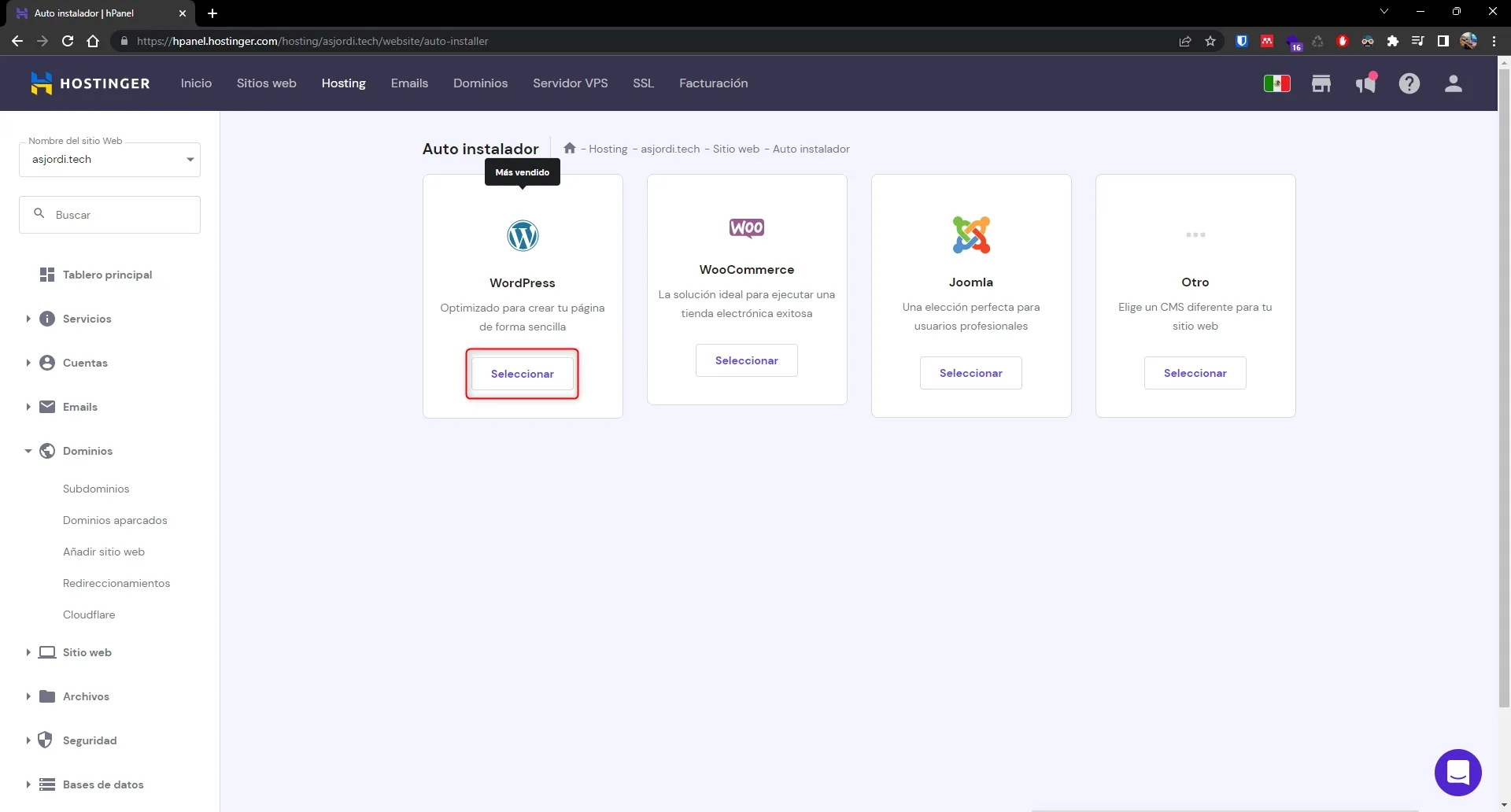Viewport: 1511px width, 812px height.
Task: Click the Joomla logo icon
Action: [x=971, y=234]
